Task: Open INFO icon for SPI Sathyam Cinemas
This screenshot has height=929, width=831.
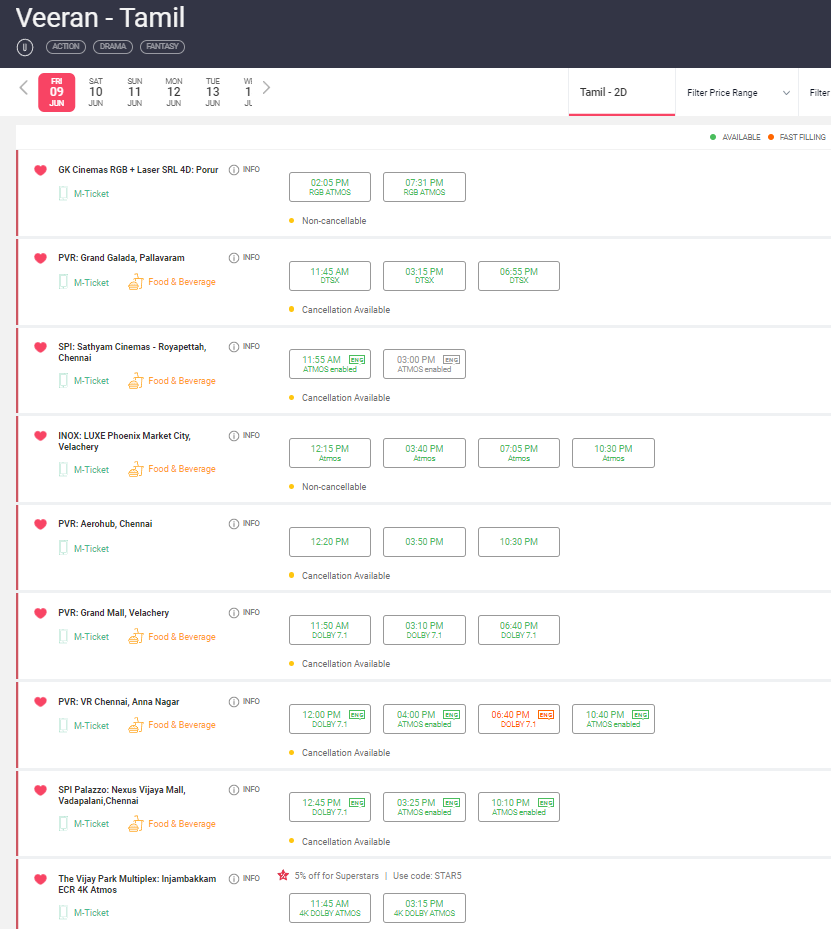Action: click(x=234, y=347)
